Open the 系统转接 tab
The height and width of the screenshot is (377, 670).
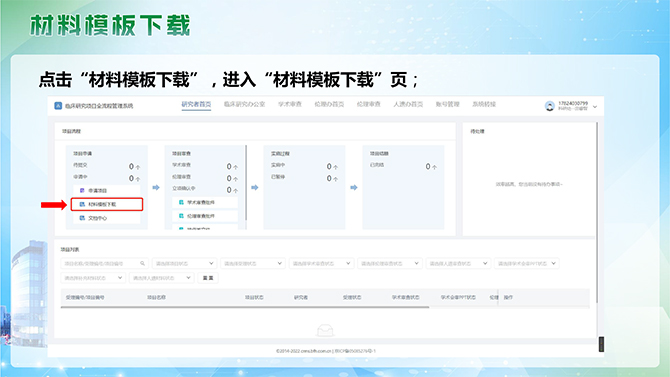pyautogui.click(x=484, y=104)
